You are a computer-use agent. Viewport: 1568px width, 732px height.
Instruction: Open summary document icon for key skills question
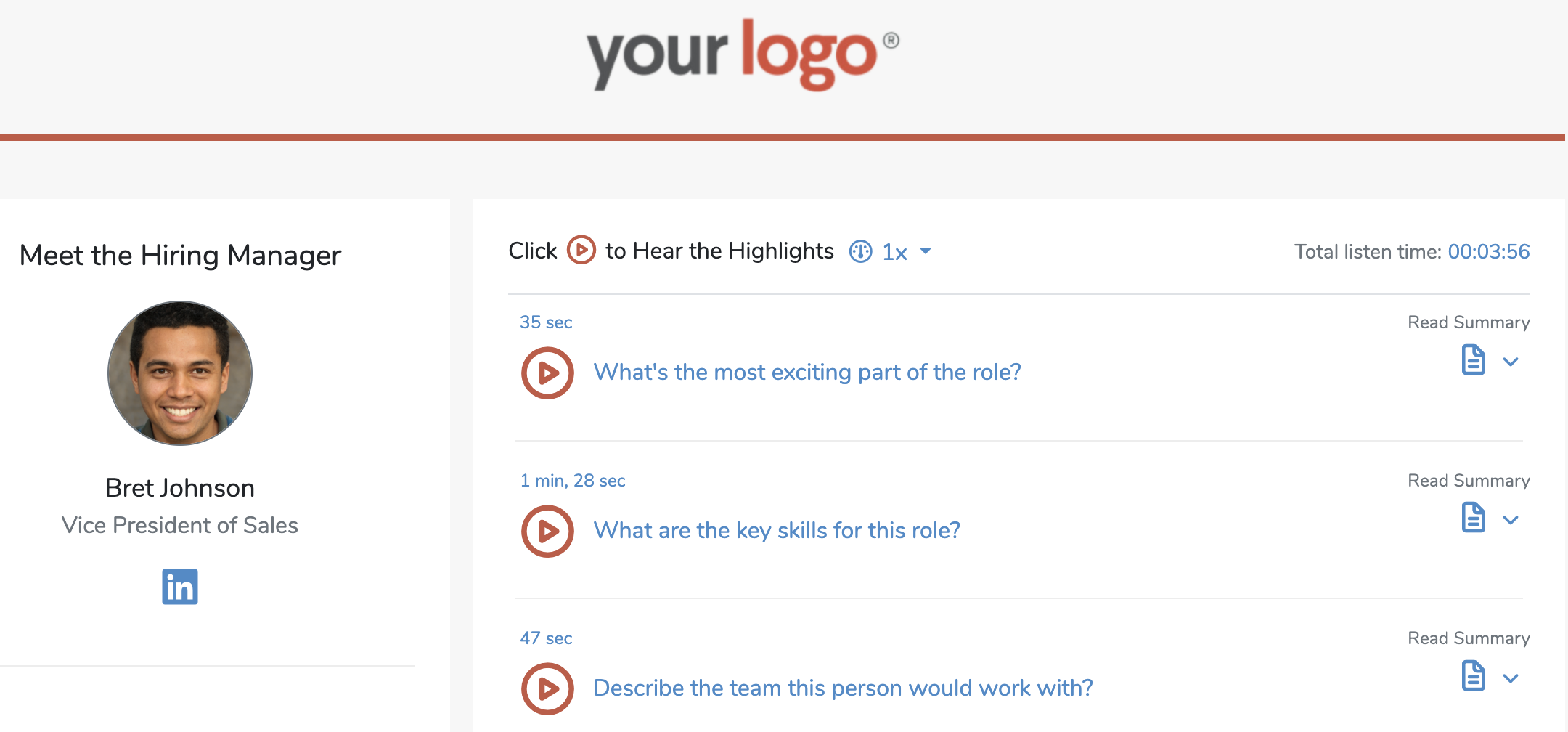[x=1473, y=518]
